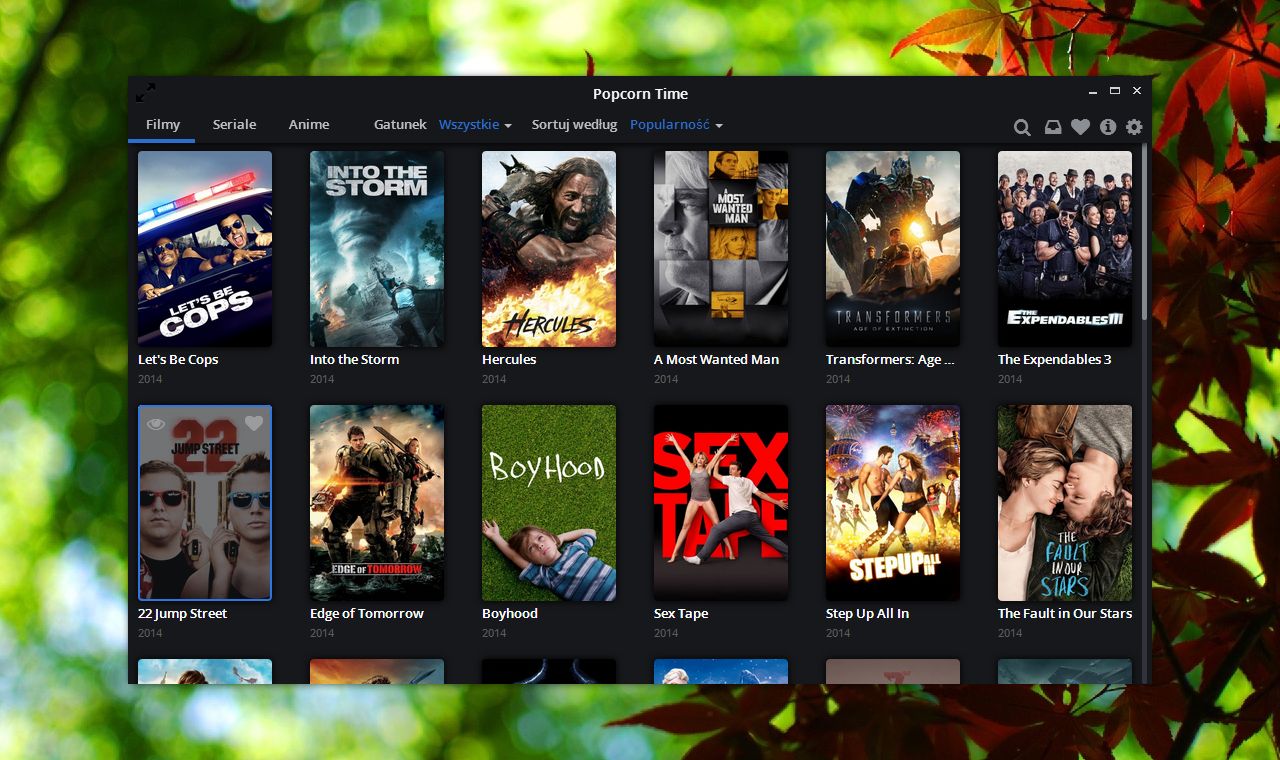This screenshot has height=760, width=1280.
Task: Open Transformers Age of Extinction poster
Action: click(x=893, y=249)
